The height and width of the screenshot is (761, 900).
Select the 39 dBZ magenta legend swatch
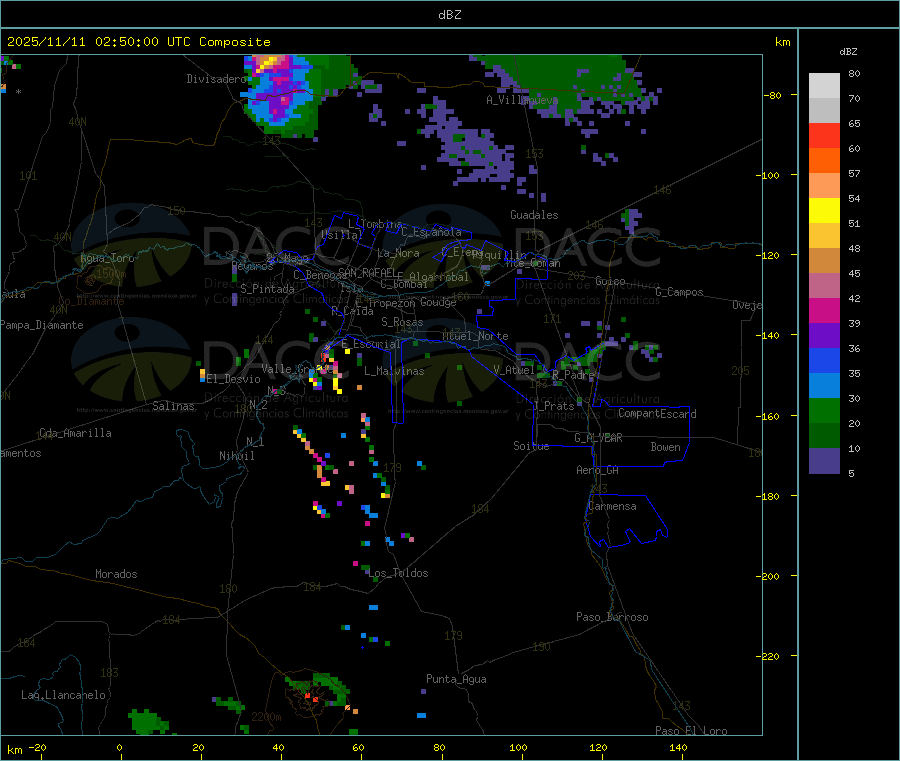click(824, 310)
